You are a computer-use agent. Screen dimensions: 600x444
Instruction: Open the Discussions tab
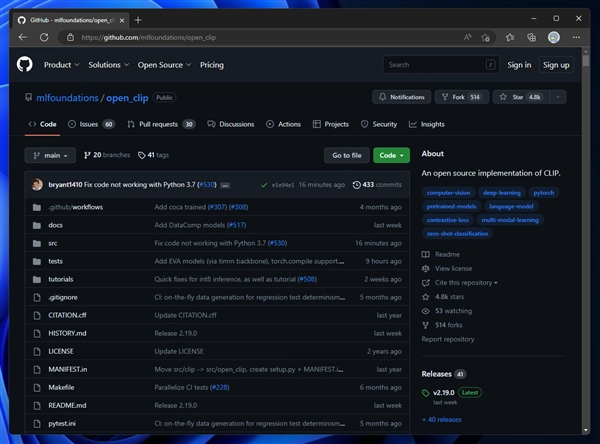(231, 124)
